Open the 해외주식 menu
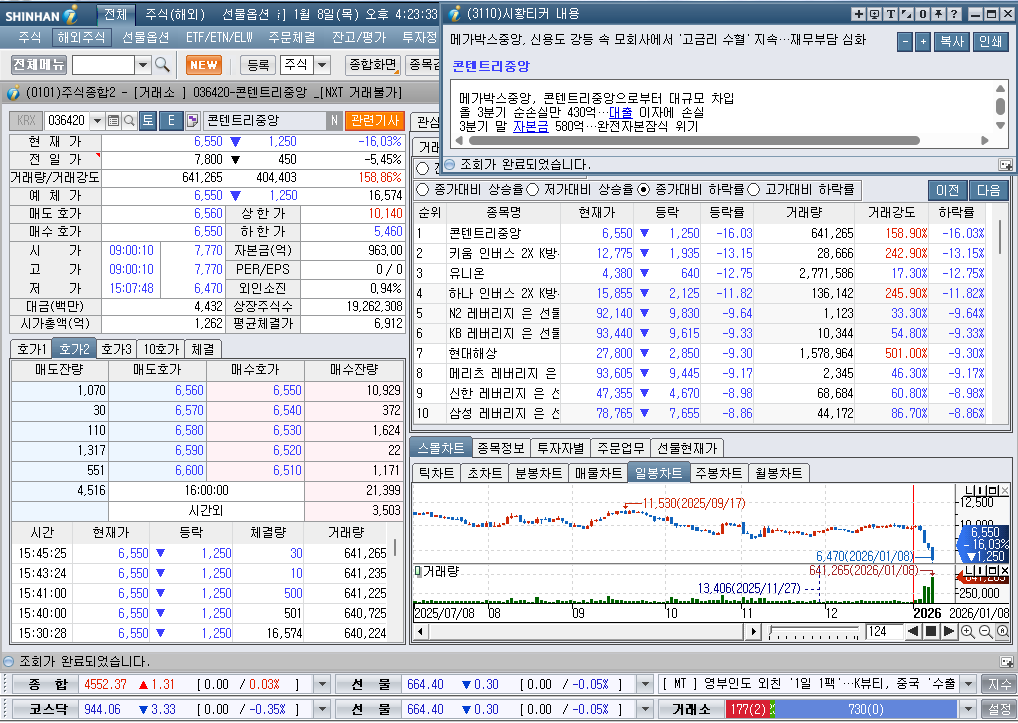 (81, 38)
